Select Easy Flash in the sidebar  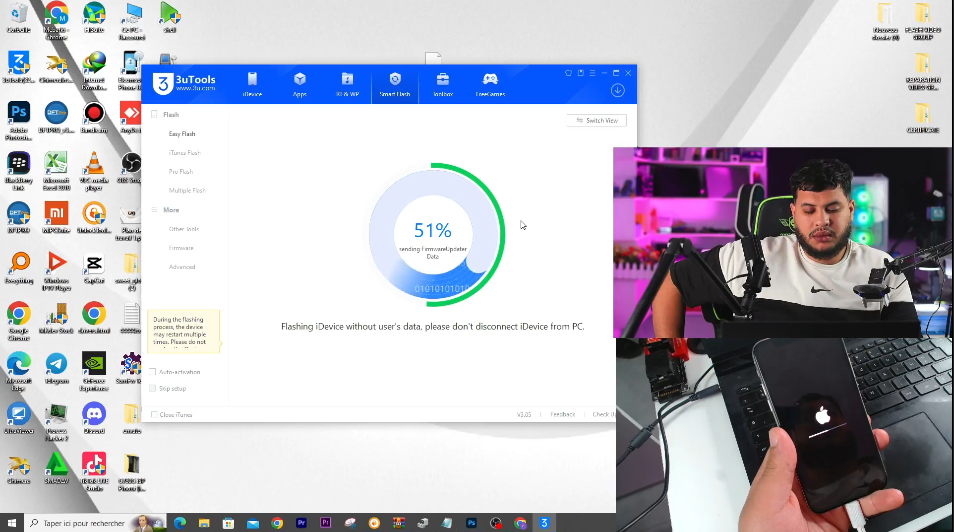click(x=182, y=134)
